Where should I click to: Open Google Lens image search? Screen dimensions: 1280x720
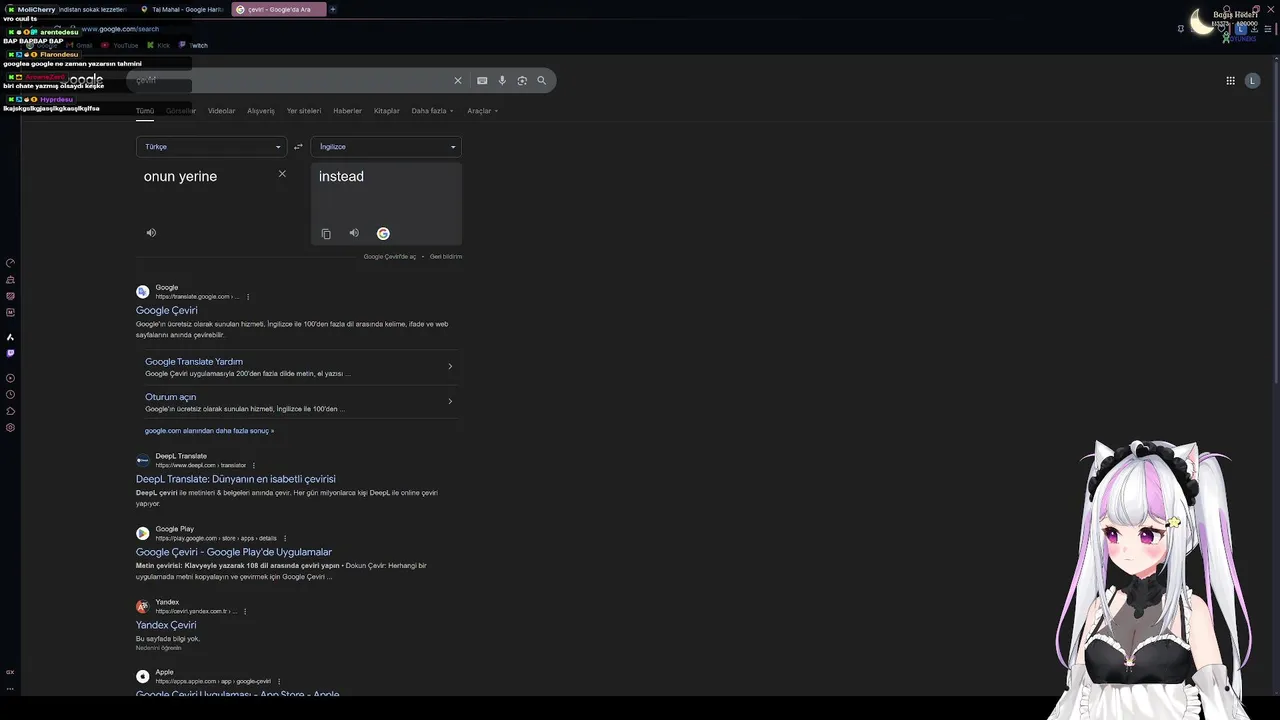(522, 80)
